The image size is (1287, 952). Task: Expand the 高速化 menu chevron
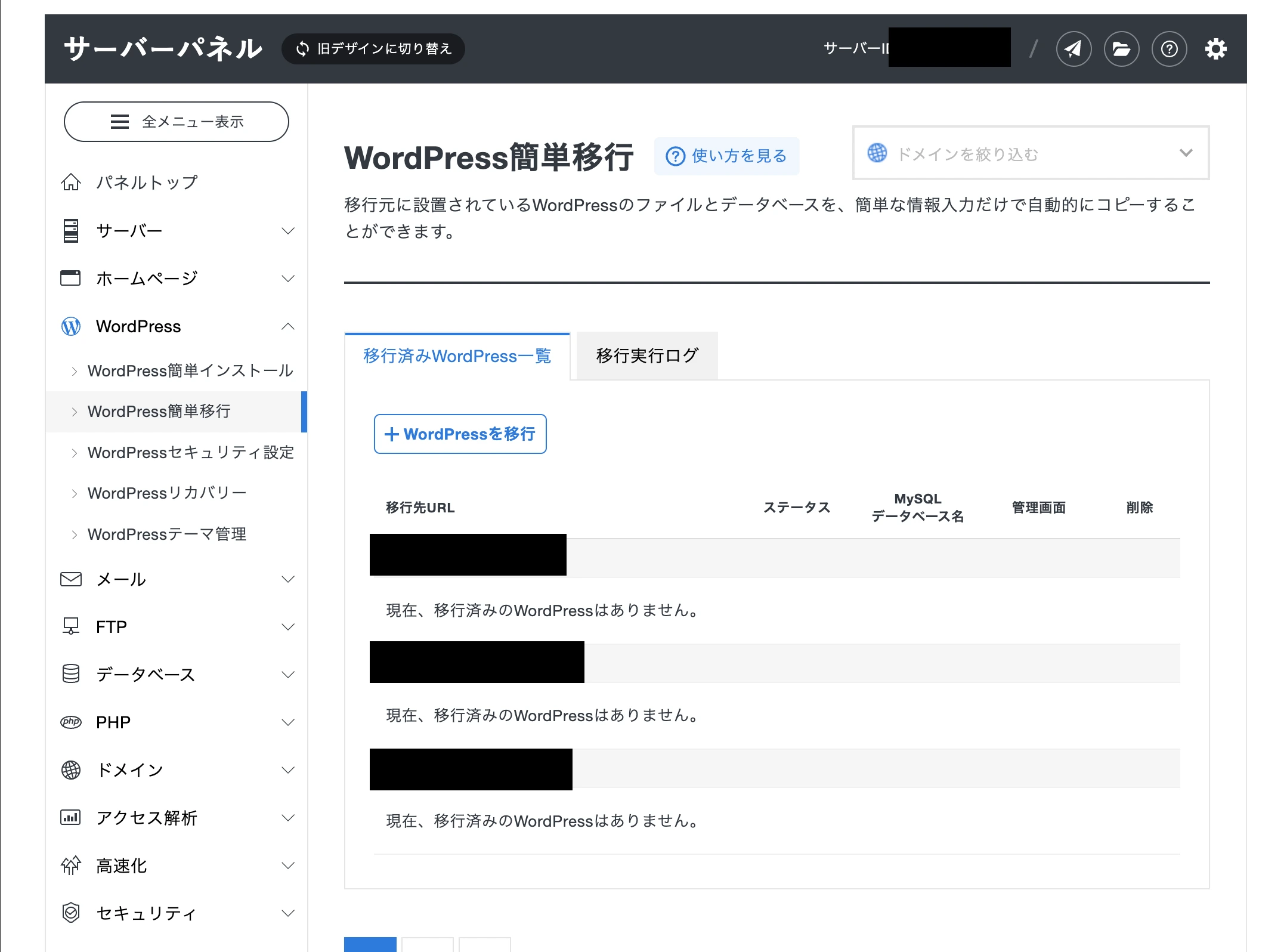pos(288,866)
